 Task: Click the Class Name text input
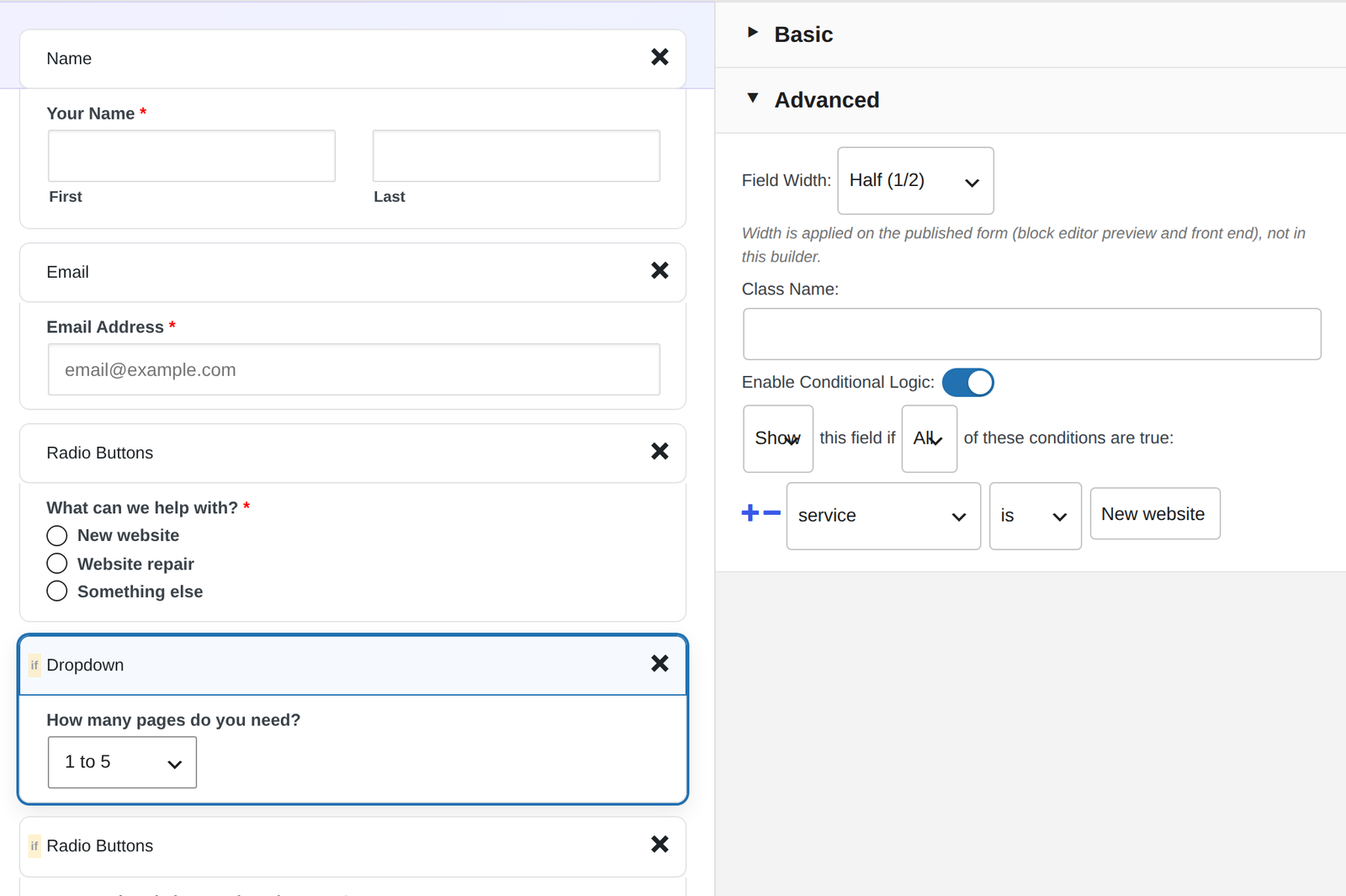tap(1032, 334)
